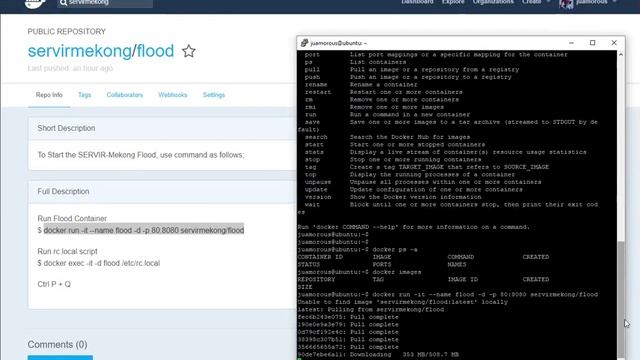Click the terminal scrollbar up arrow

(621, 54)
